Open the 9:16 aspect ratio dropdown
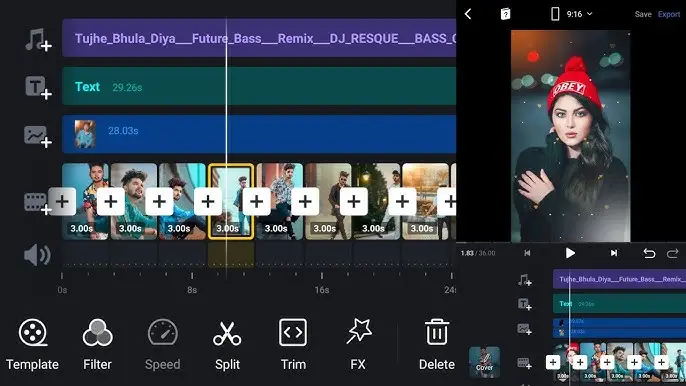Image resolution: width=686 pixels, height=386 pixels. [x=572, y=14]
